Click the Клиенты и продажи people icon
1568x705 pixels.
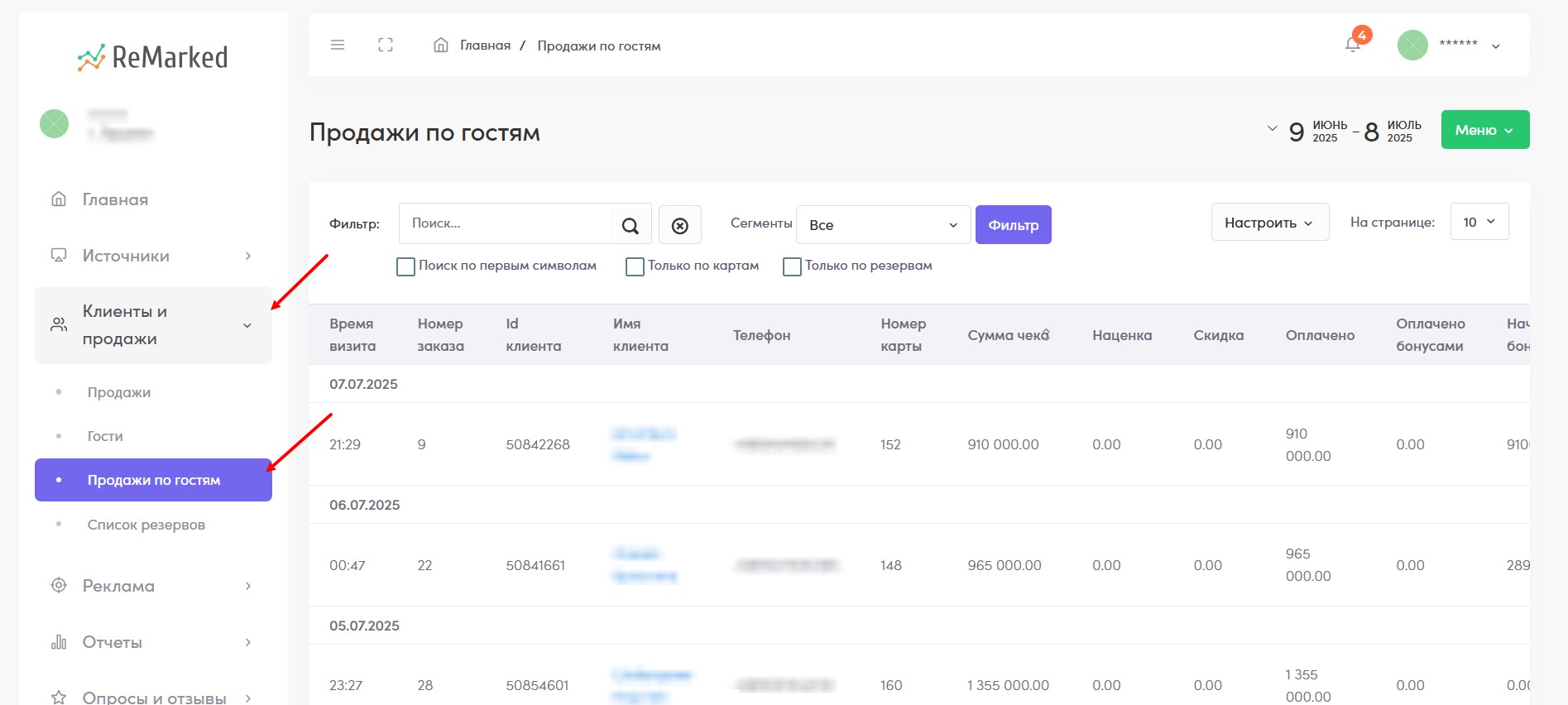click(x=59, y=325)
